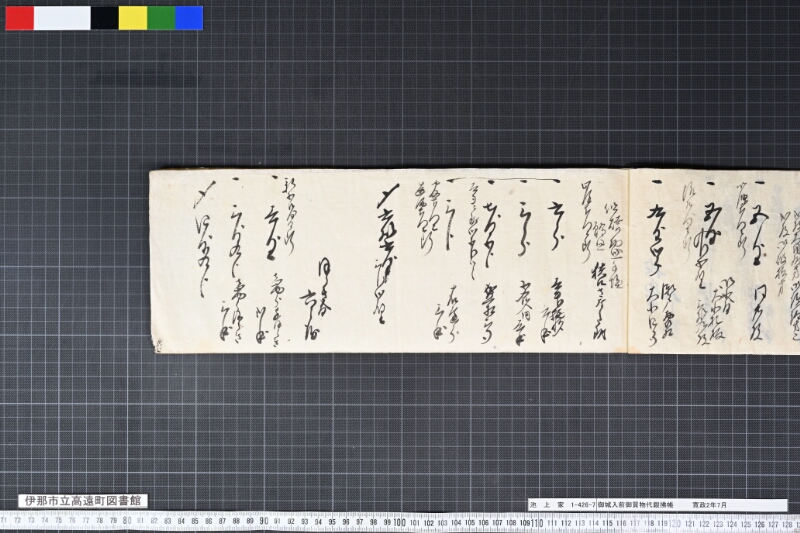Select the black color patch
Image resolution: width=800 pixels, height=533 pixels.
coord(105,18)
